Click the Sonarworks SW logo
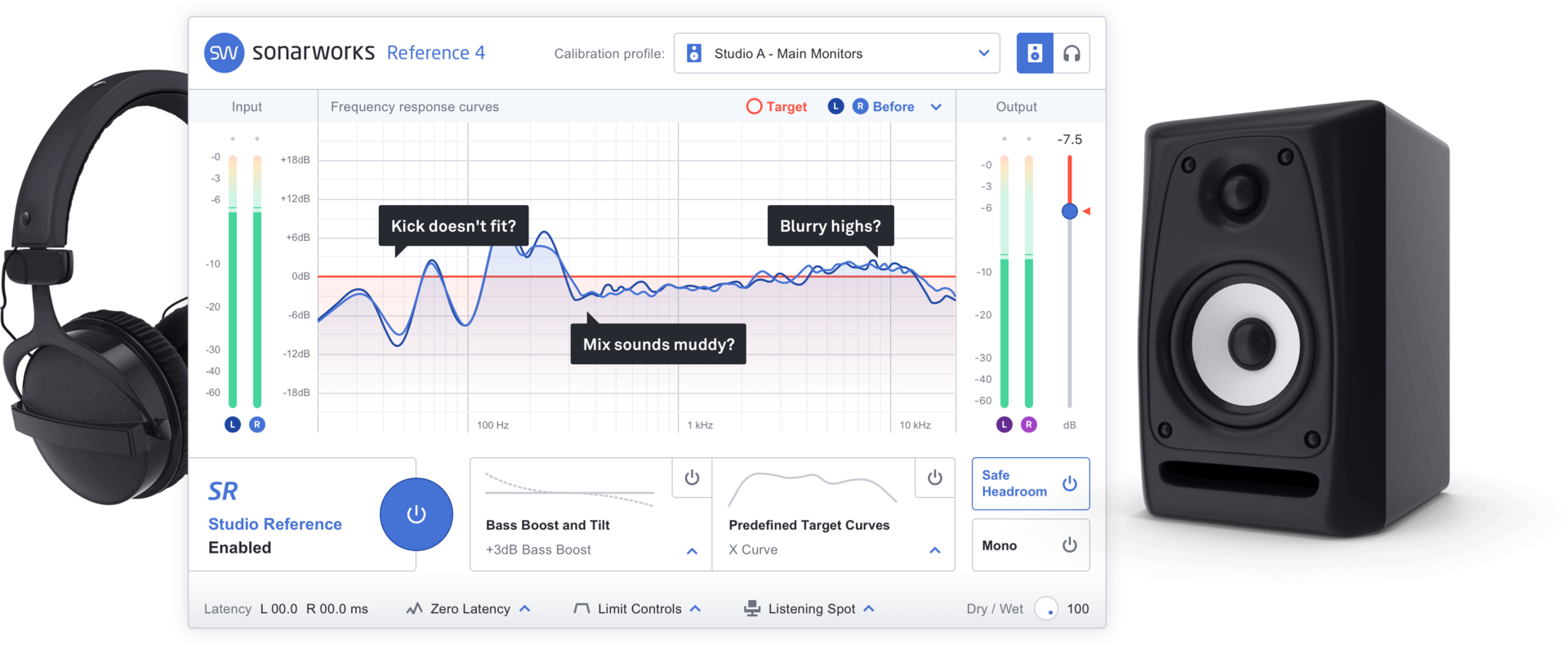Screen dimensions: 1568x645 click(x=224, y=53)
